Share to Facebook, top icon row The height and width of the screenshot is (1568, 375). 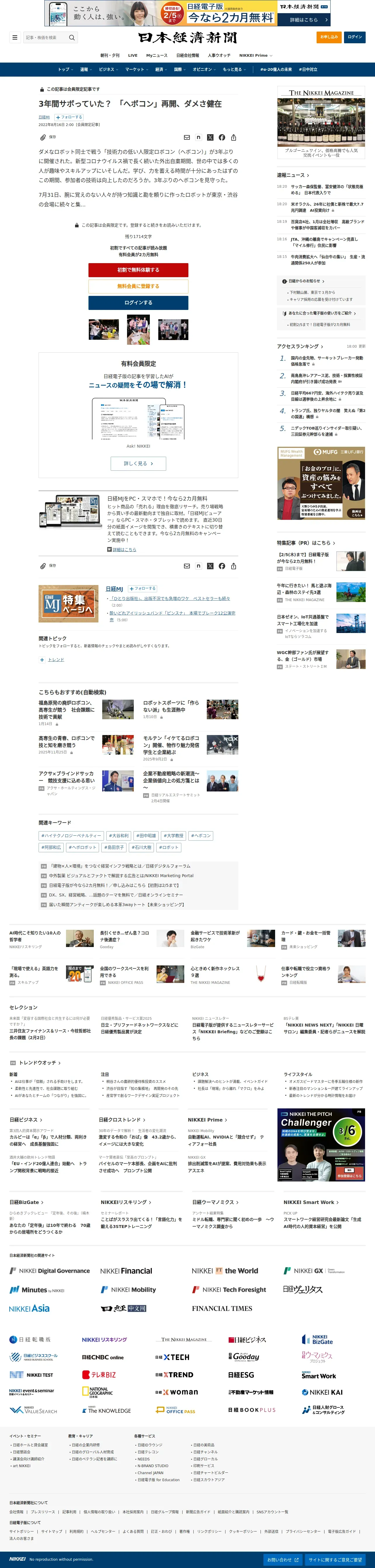tap(222, 138)
